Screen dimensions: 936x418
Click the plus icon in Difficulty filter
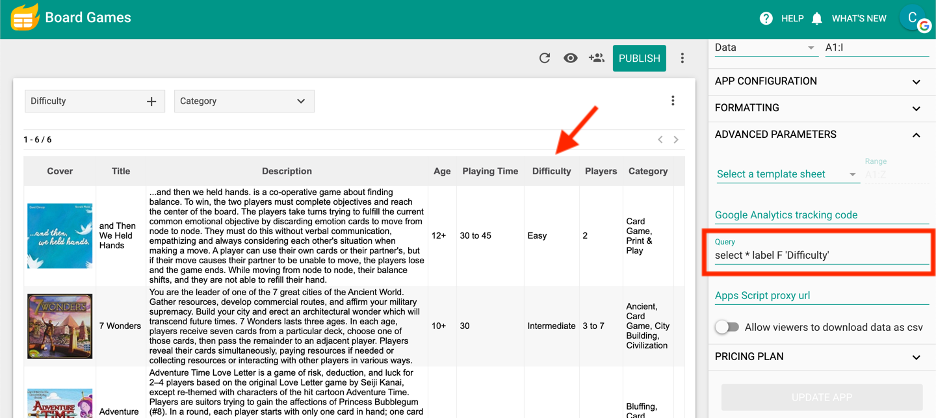152,102
